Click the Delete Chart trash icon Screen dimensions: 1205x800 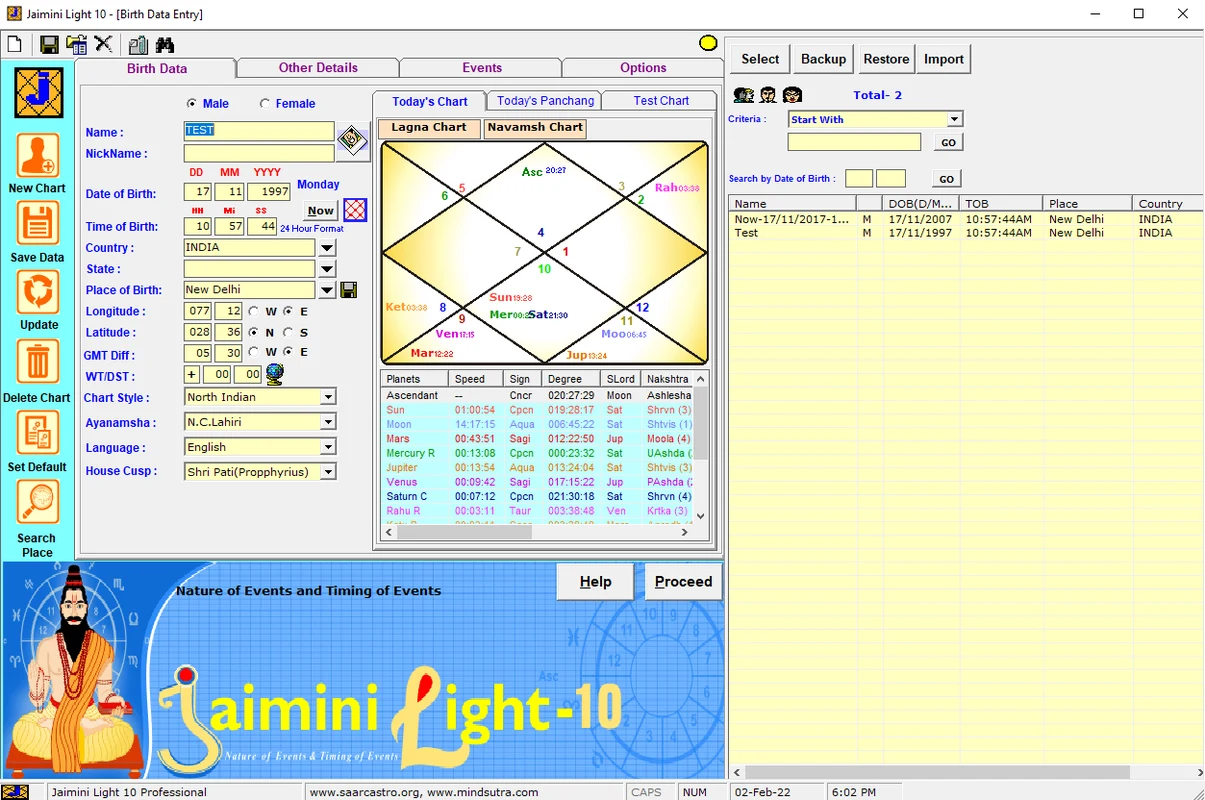(37, 363)
